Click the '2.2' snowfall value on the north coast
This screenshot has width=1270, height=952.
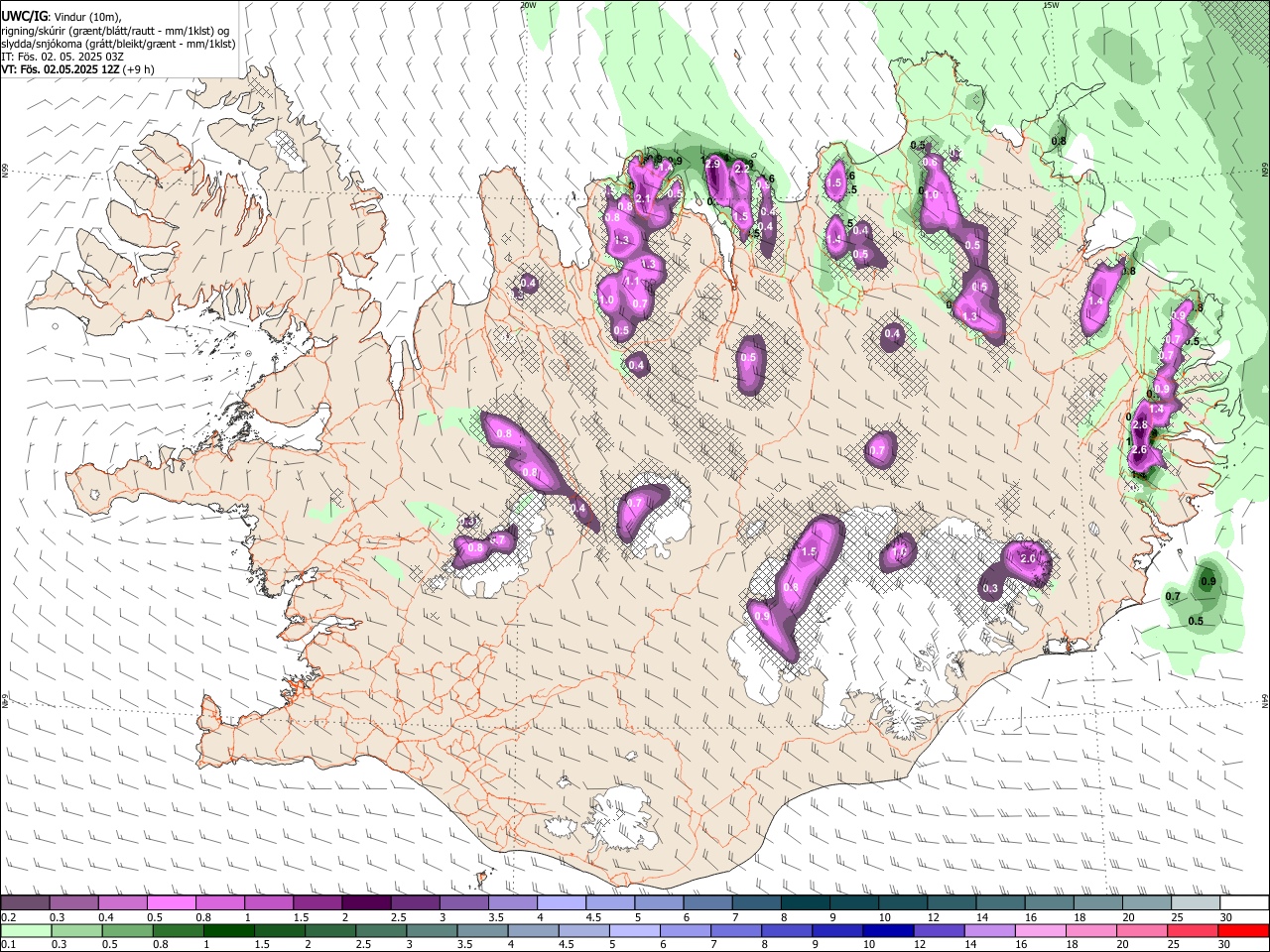(x=741, y=169)
